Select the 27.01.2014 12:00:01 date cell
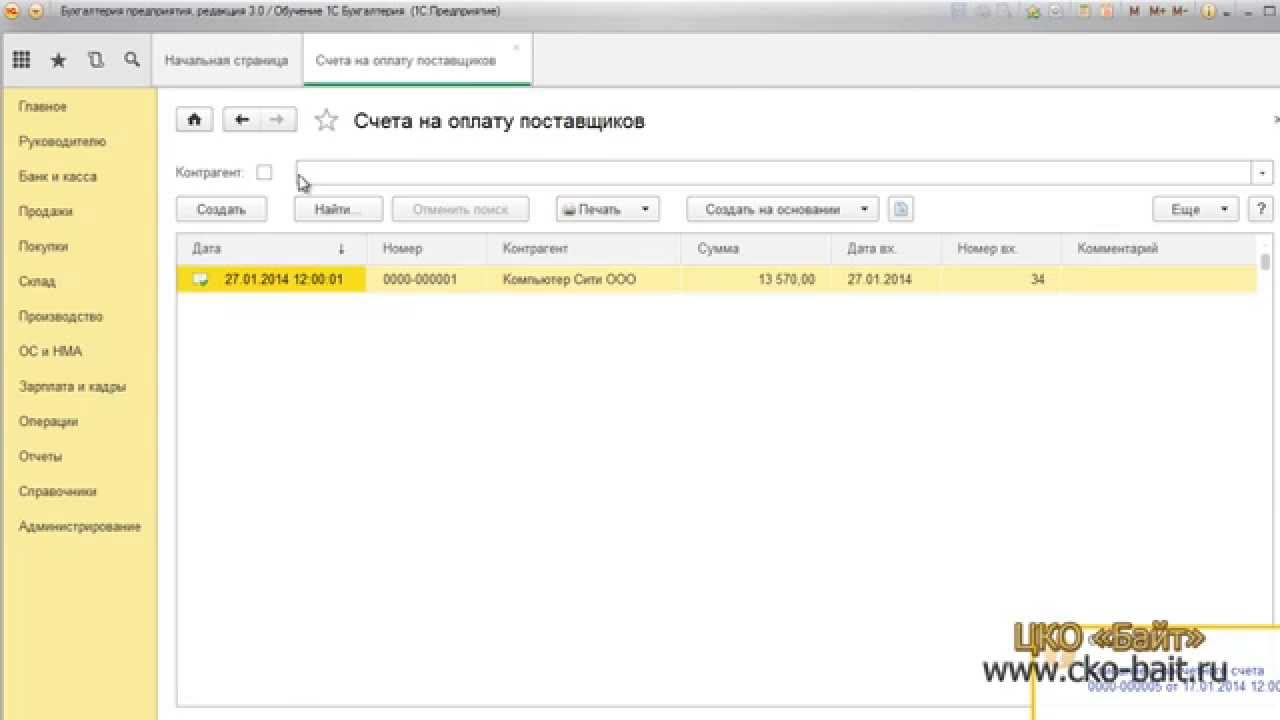Viewport: 1280px width, 720px height. coord(272,279)
